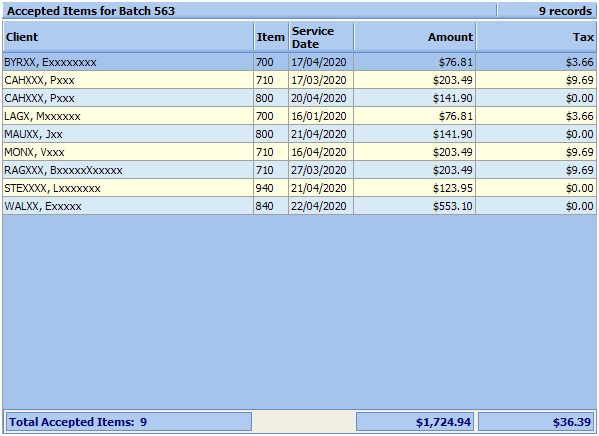The height and width of the screenshot is (436, 599).
Task: Click service date 27/03/2020 for RAGXXX
Action: [x=321, y=170]
